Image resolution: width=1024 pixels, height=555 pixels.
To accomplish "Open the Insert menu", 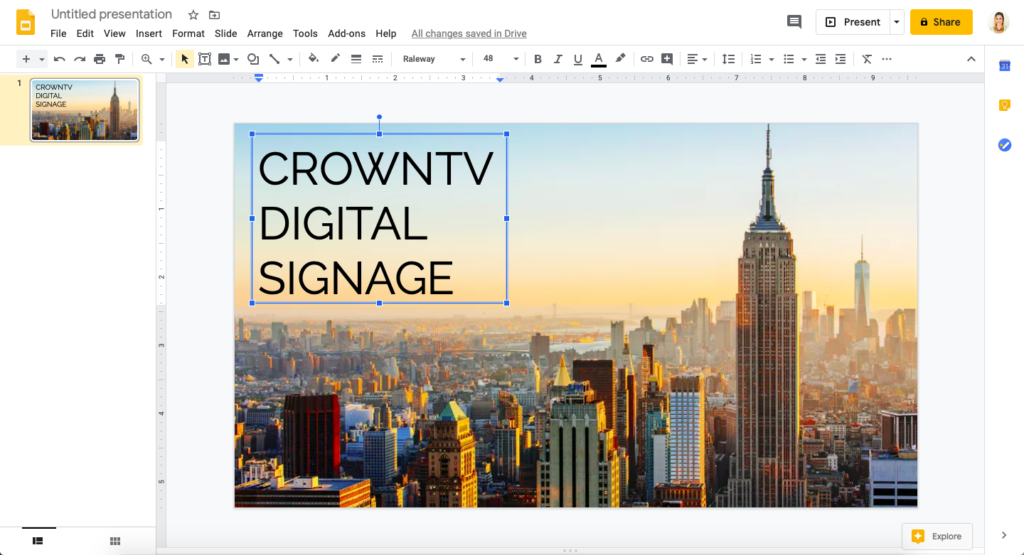I will (x=148, y=33).
